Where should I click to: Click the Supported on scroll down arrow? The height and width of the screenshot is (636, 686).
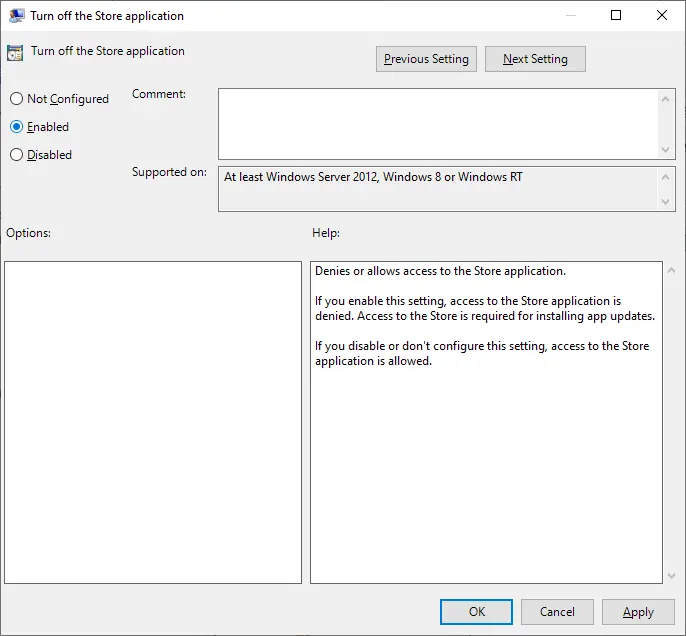pyautogui.click(x=667, y=201)
